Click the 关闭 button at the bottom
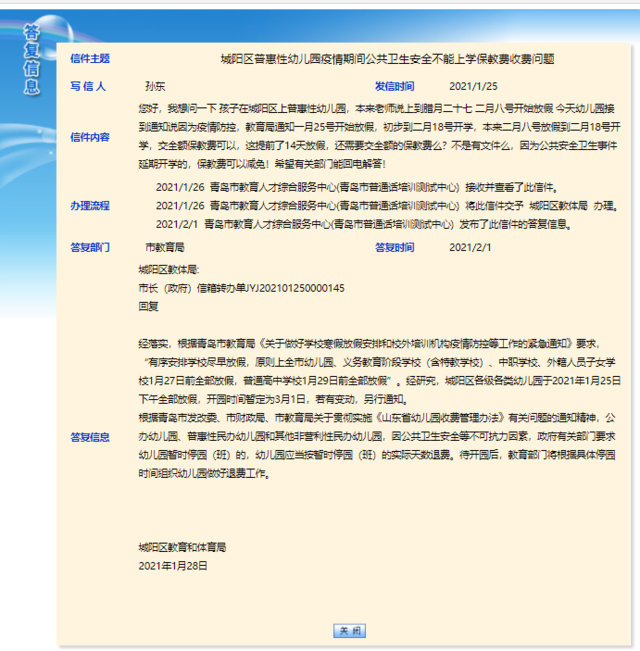This screenshot has height=651, width=640. tap(349, 631)
